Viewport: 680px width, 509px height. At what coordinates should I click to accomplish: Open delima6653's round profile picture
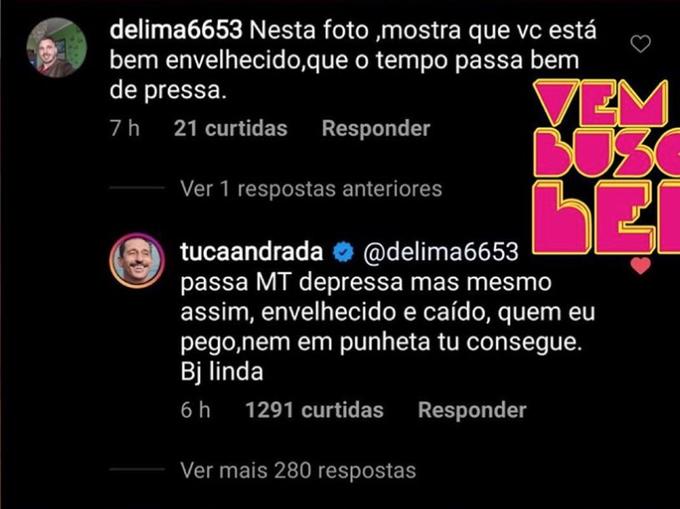click(x=56, y=47)
